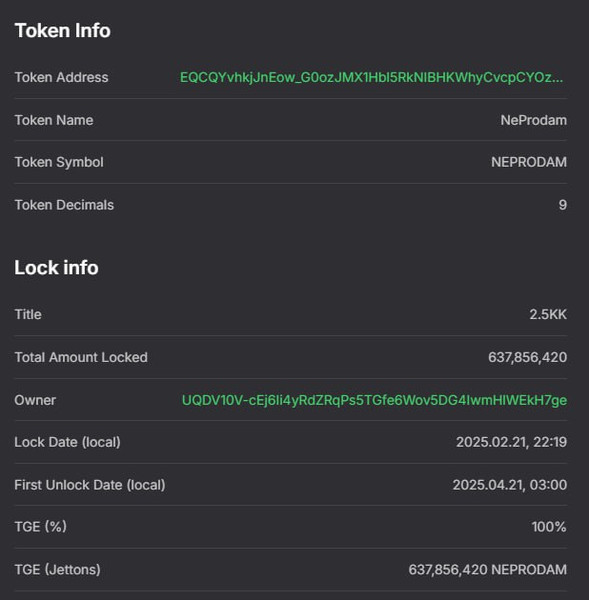The image size is (589, 600).
Task: Click the Lock Date value 2025.02.21
Action: click(x=511, y=442)
